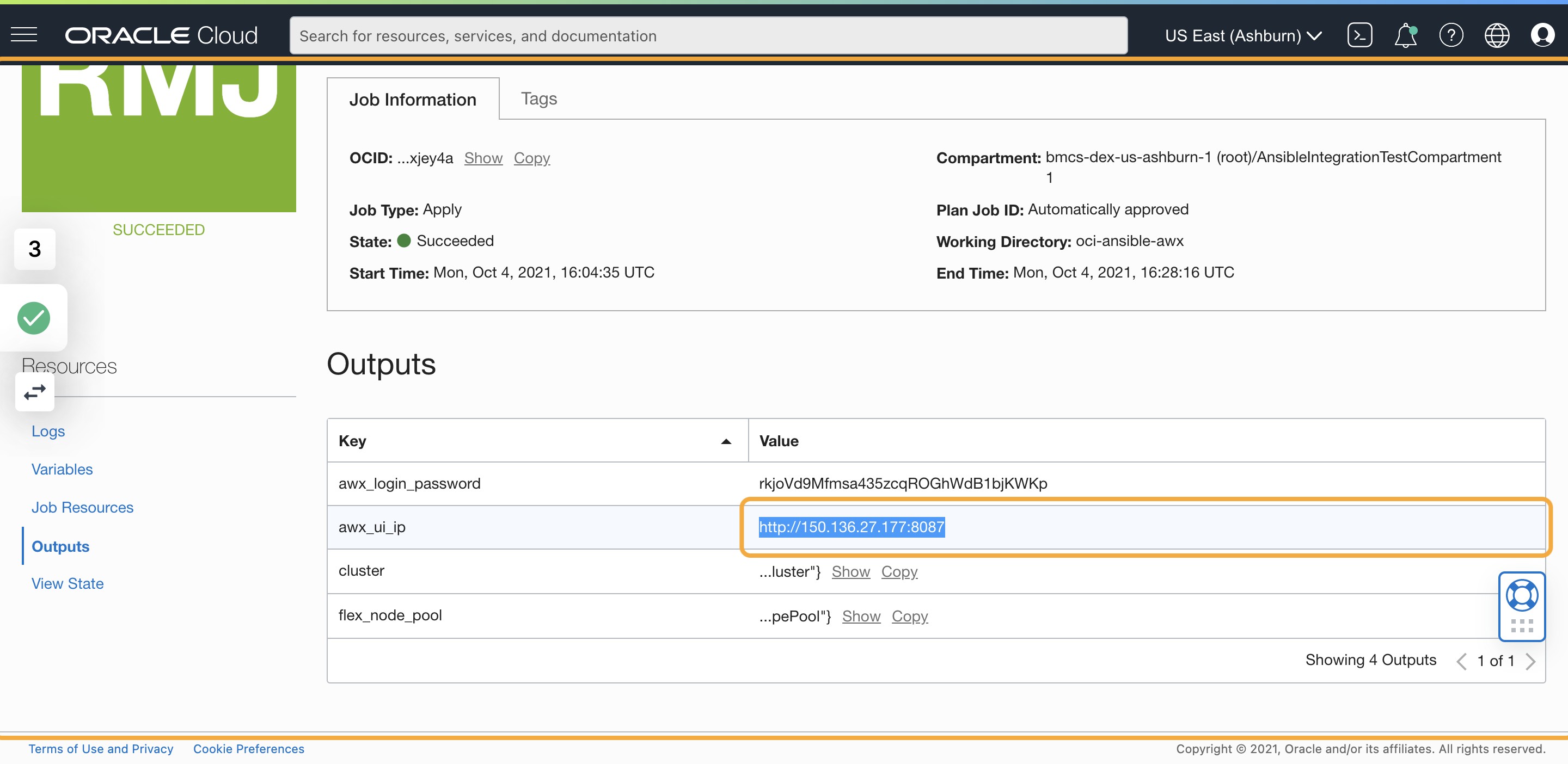1568x764 pixels.
Task: Go to next outputs page chevron
Action: point(1530,661)
